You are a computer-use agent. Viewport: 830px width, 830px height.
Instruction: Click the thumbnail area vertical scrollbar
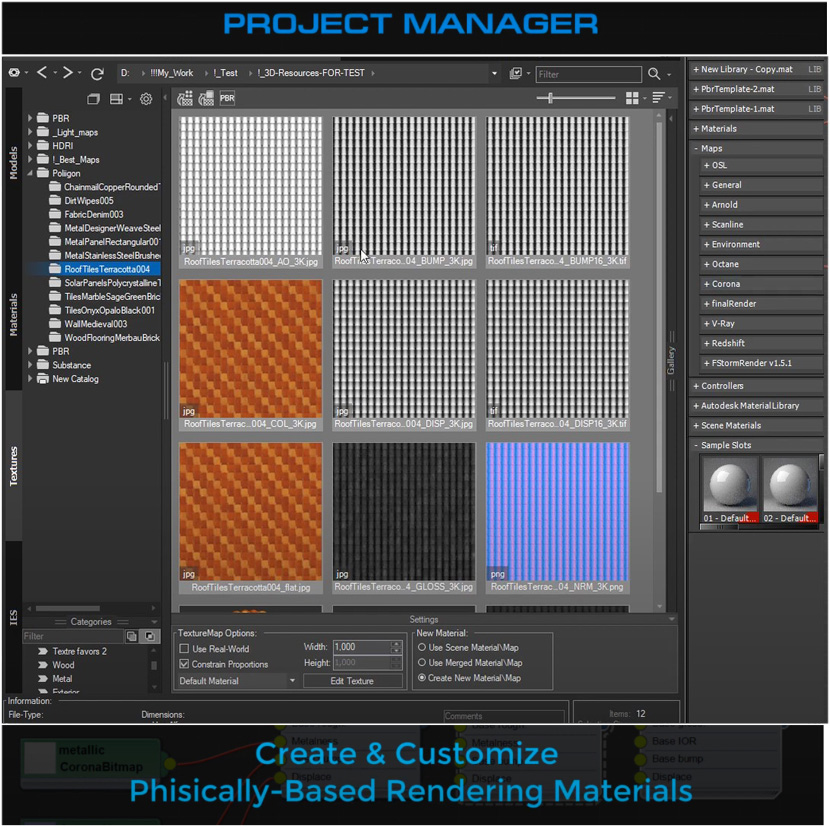tap(659, 307)
